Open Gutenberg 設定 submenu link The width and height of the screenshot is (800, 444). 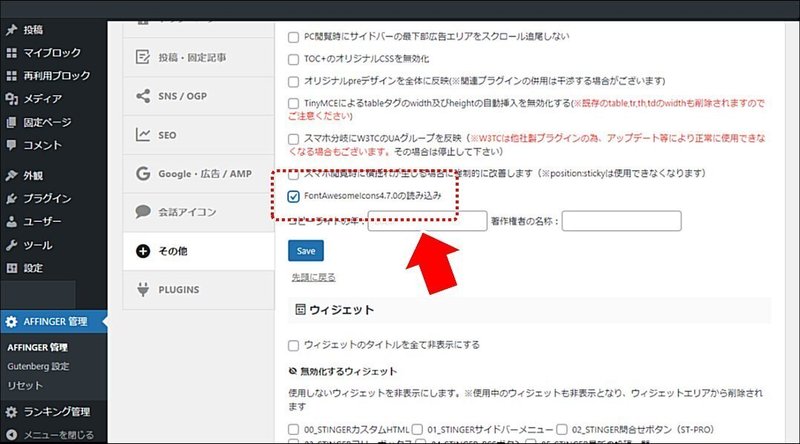(x=38, y=366)
